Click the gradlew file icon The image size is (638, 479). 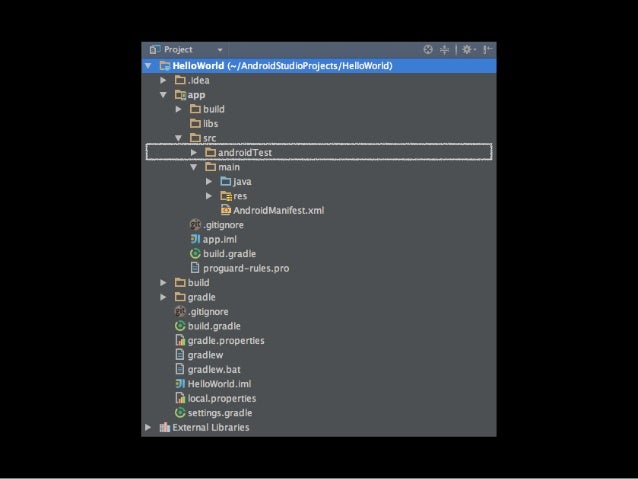point(180,354)
